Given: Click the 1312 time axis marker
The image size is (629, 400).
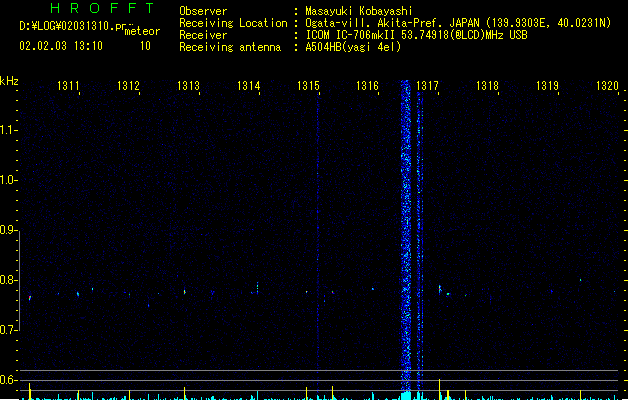Looking at the screenshot, I should 128,86.
